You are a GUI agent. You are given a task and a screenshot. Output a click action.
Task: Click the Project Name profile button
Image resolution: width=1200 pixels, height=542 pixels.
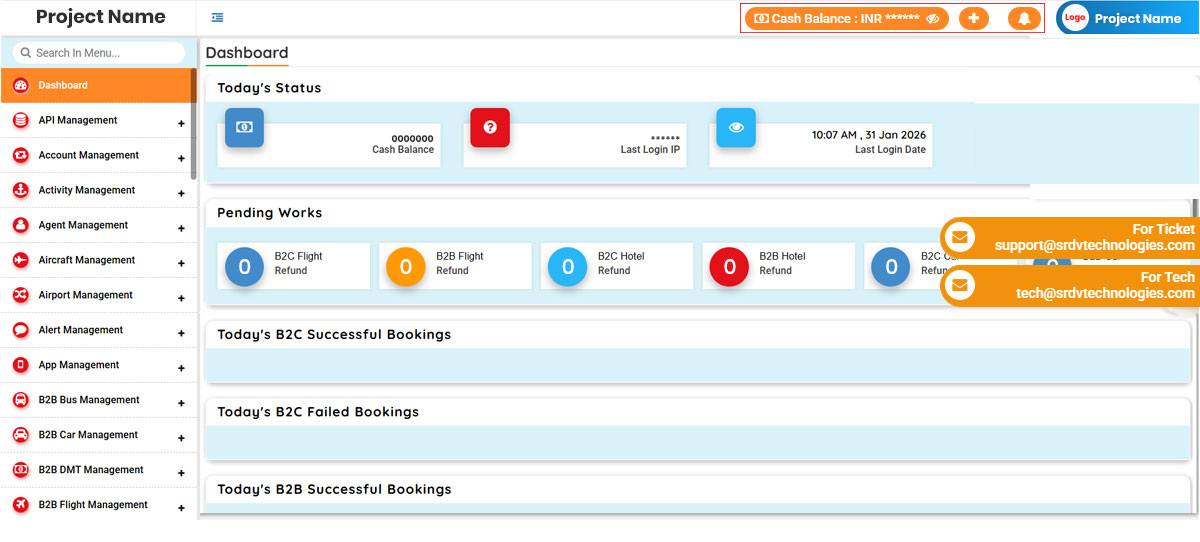point(1126,18)
